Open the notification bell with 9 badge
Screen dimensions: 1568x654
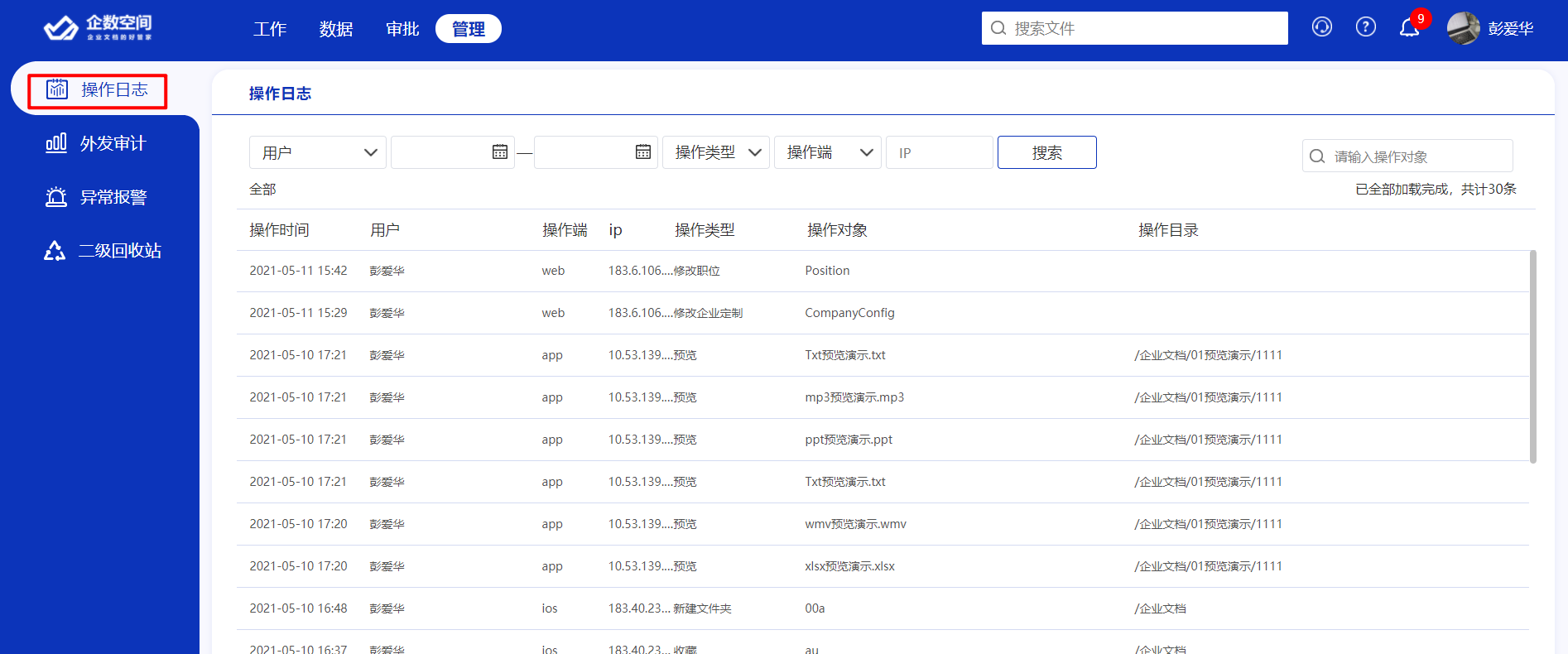1410,28
